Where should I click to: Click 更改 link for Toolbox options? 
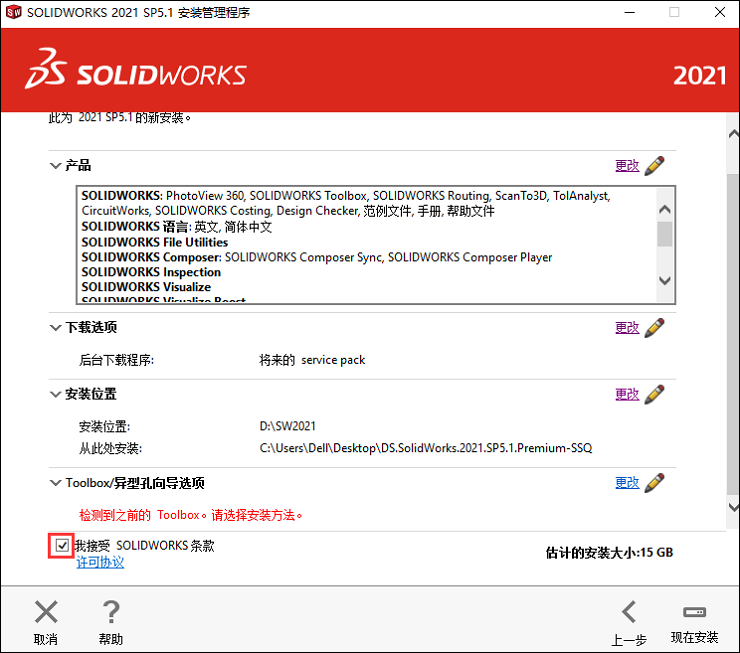pos(627,483)
